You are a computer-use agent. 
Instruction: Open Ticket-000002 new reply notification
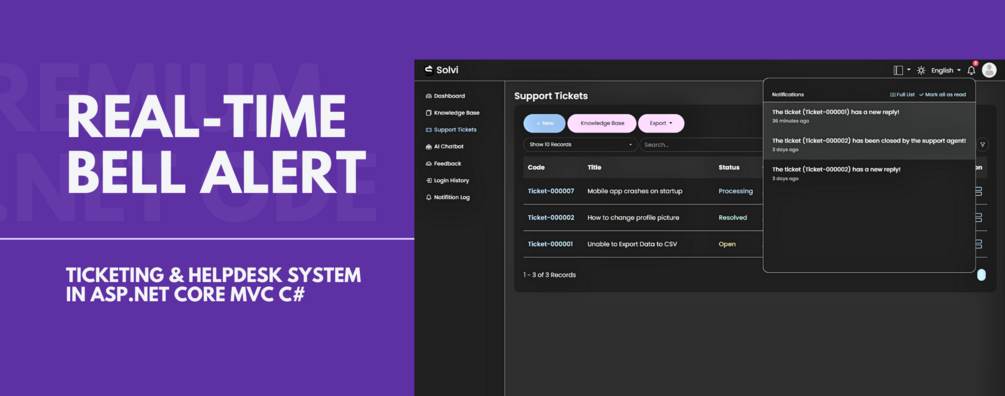tap(869, 173)
